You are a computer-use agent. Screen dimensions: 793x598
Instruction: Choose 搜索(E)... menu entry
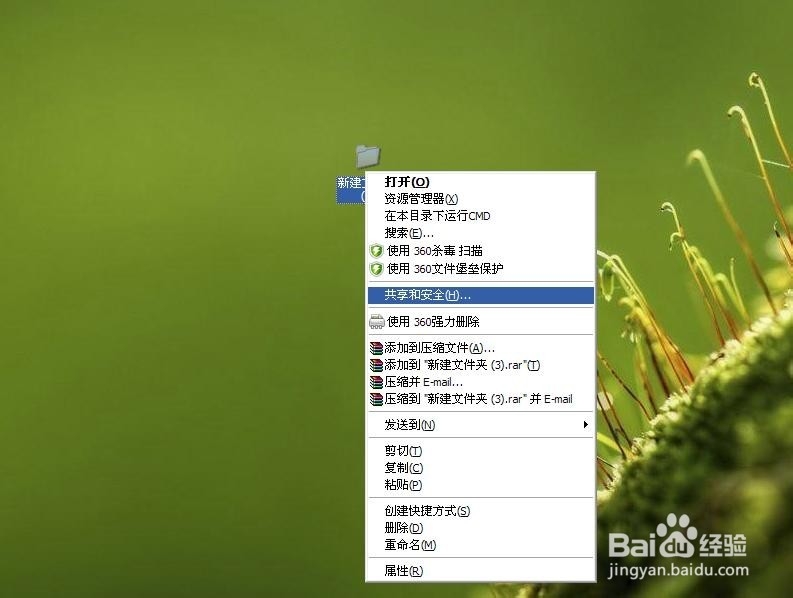click(x=480, y=233)
